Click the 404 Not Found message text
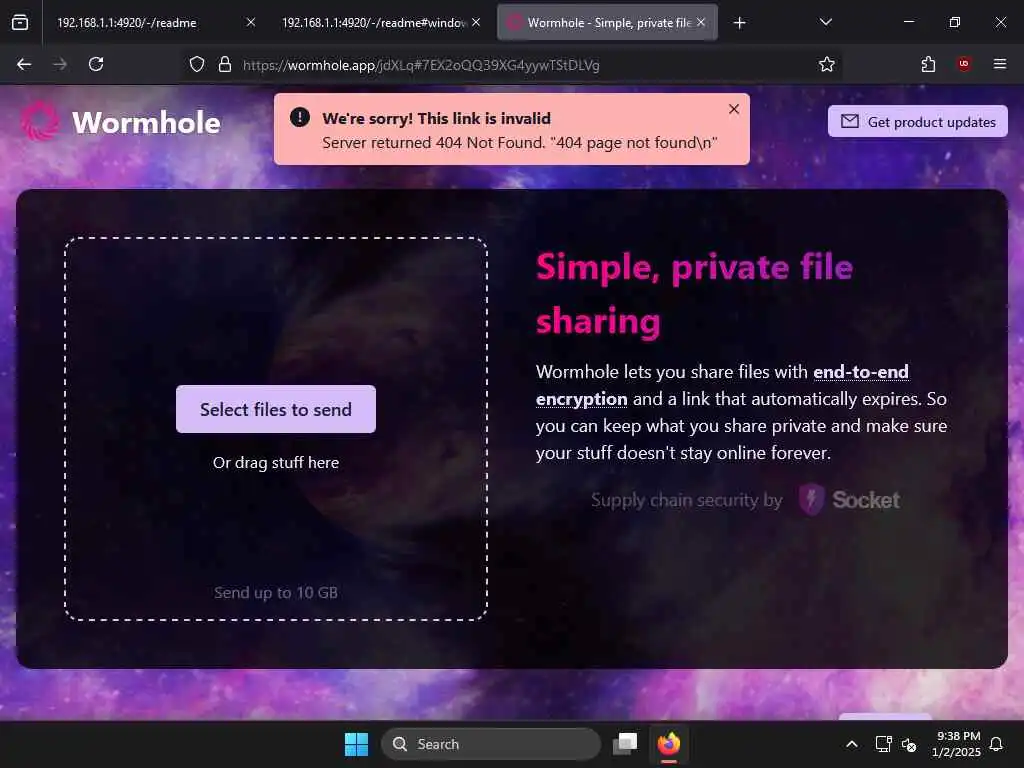Viewport: 1024px width, 768px height. (520, 142)
